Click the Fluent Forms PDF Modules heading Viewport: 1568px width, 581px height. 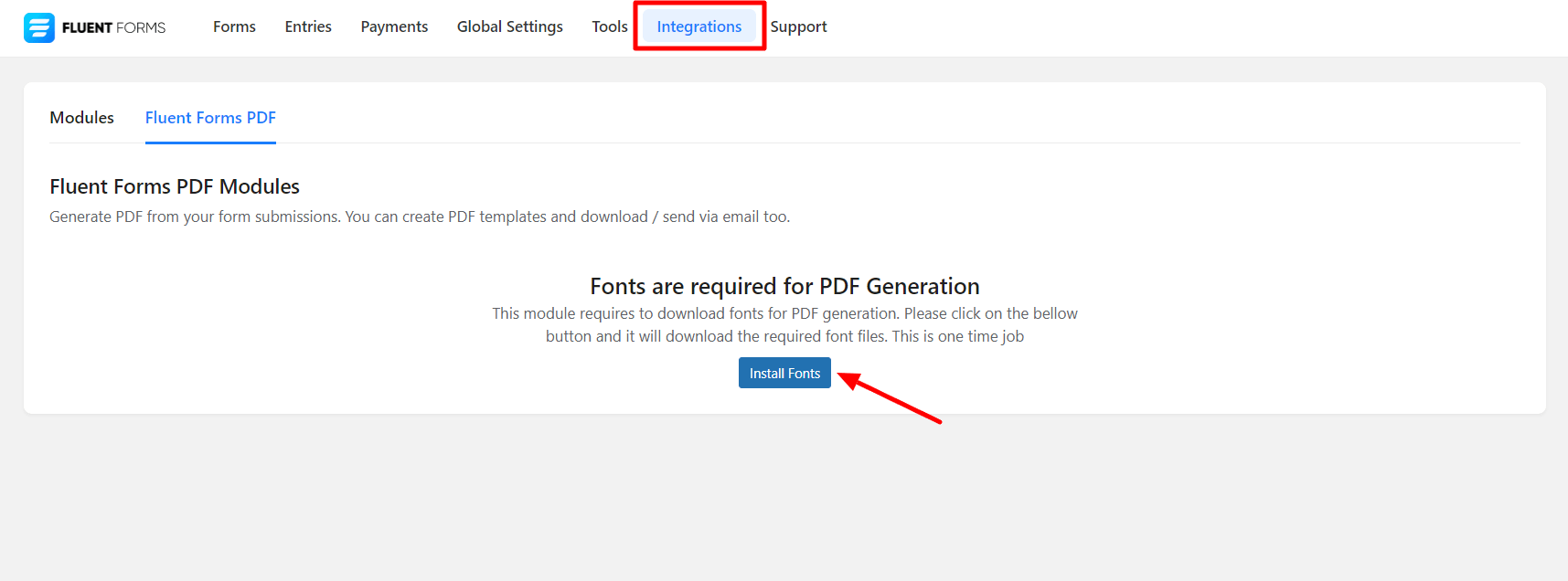point(175,186)
